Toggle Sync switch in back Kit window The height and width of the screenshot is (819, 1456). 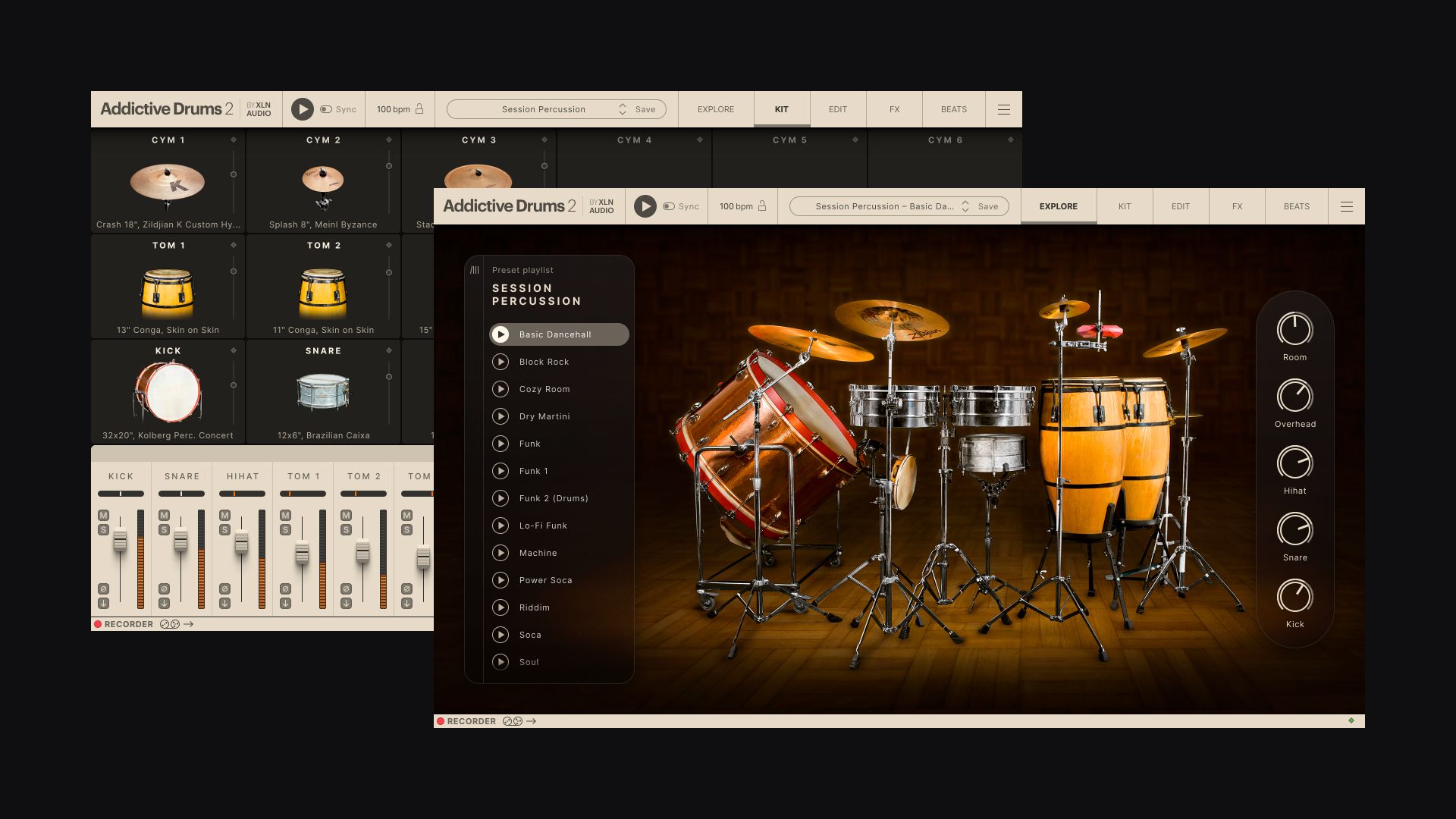(x=326, y=109)
